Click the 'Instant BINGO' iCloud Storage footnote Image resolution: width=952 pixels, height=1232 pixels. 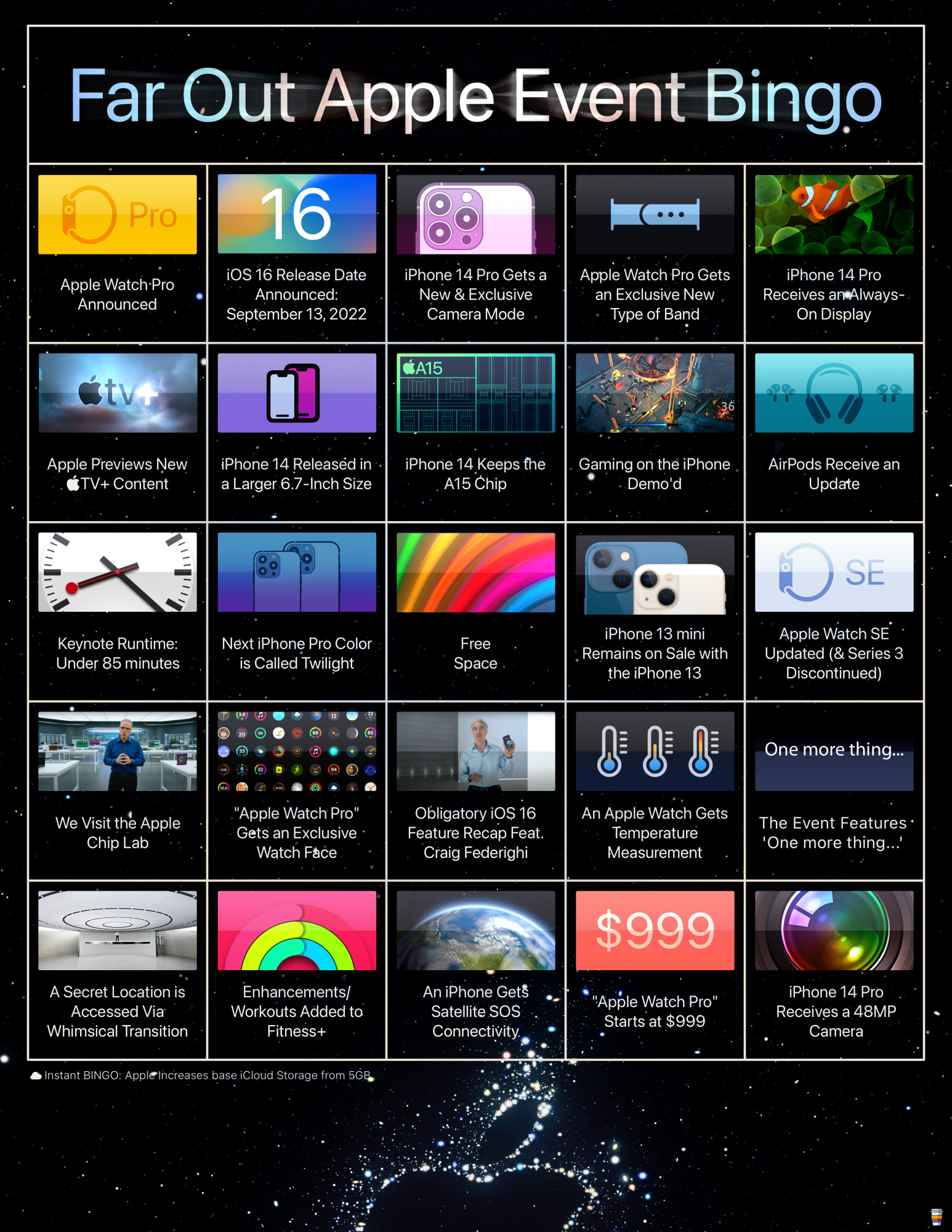click(x=201, y=1076)
